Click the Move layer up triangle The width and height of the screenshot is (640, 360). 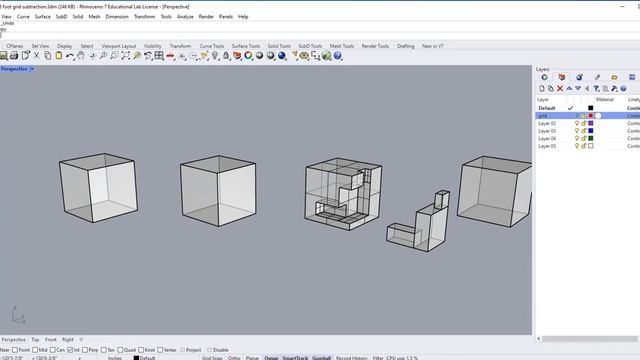(x=569, y=88)
